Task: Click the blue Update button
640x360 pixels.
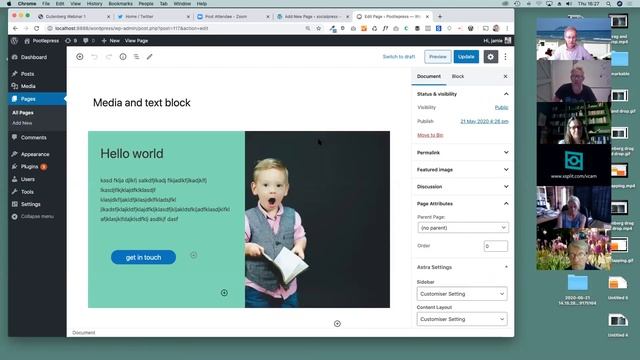Action: coord(466,57)
